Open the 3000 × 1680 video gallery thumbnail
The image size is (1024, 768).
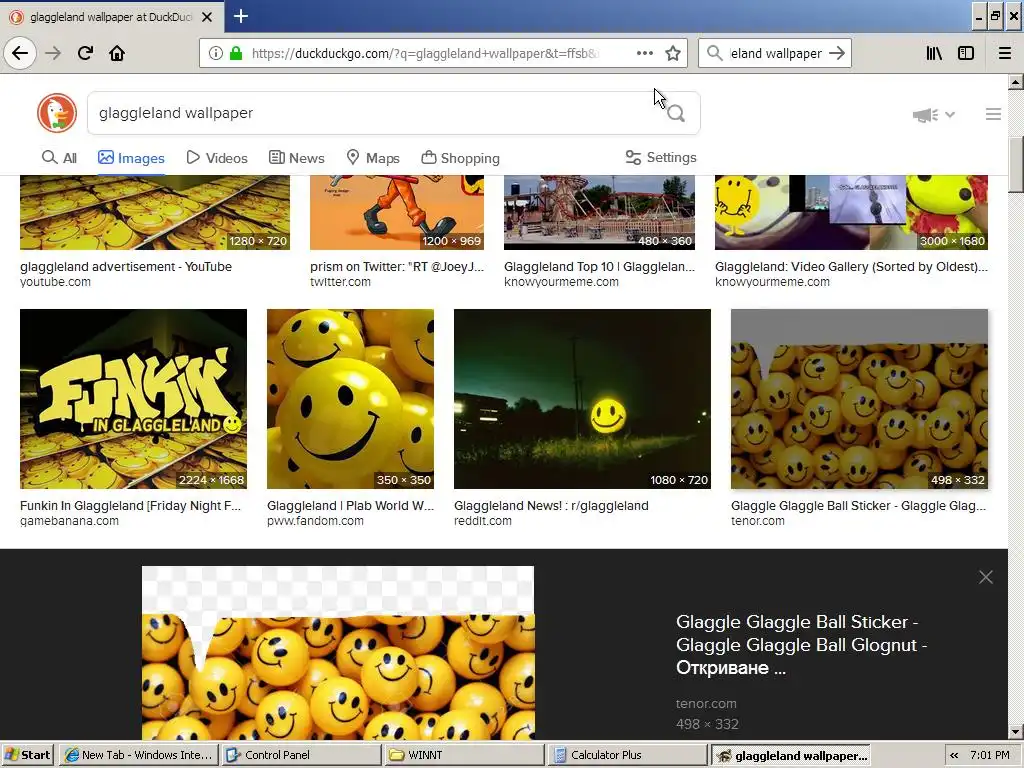(852, 212)
